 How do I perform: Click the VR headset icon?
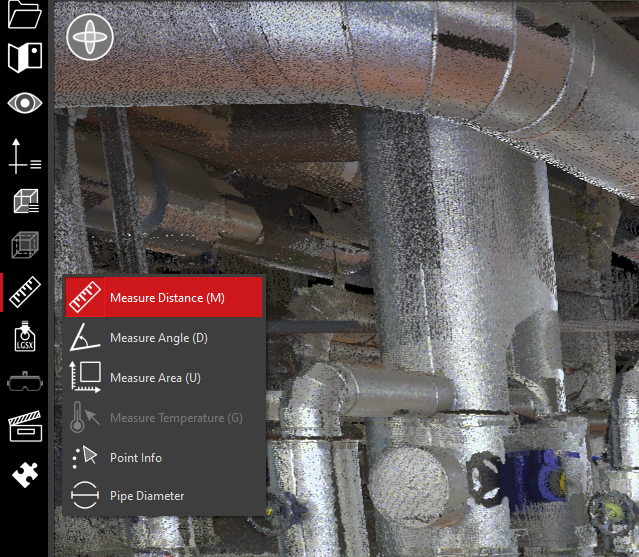pos(24,382)
